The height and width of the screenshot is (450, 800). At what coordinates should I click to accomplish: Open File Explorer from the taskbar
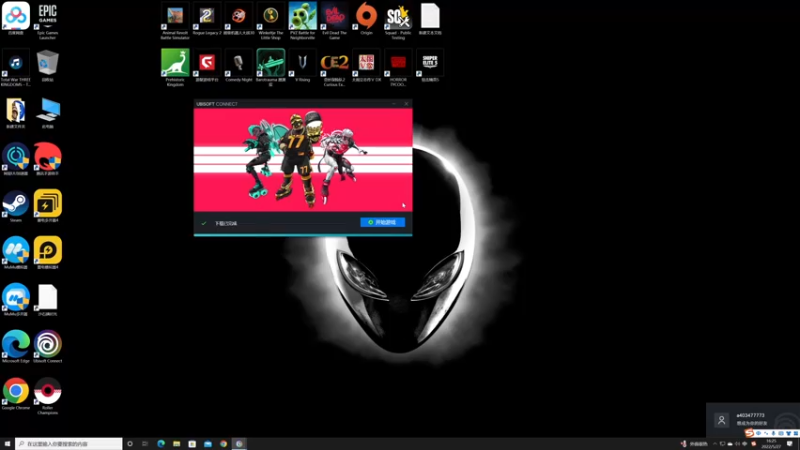click(177, 444)
